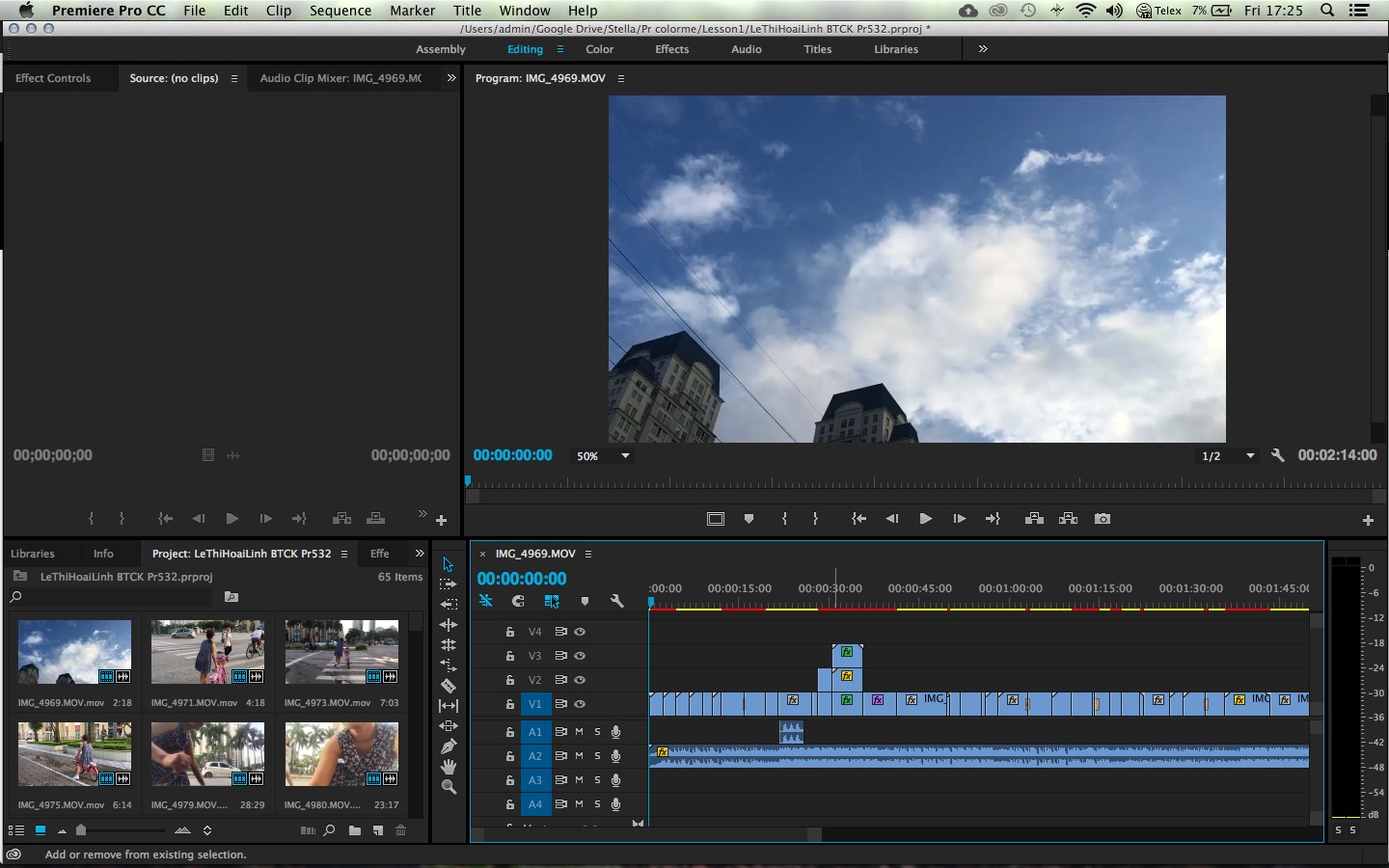This screenshot has width=1389, height=868.
Task: Select the Selection arrow tool
Action: click(449, 564)
